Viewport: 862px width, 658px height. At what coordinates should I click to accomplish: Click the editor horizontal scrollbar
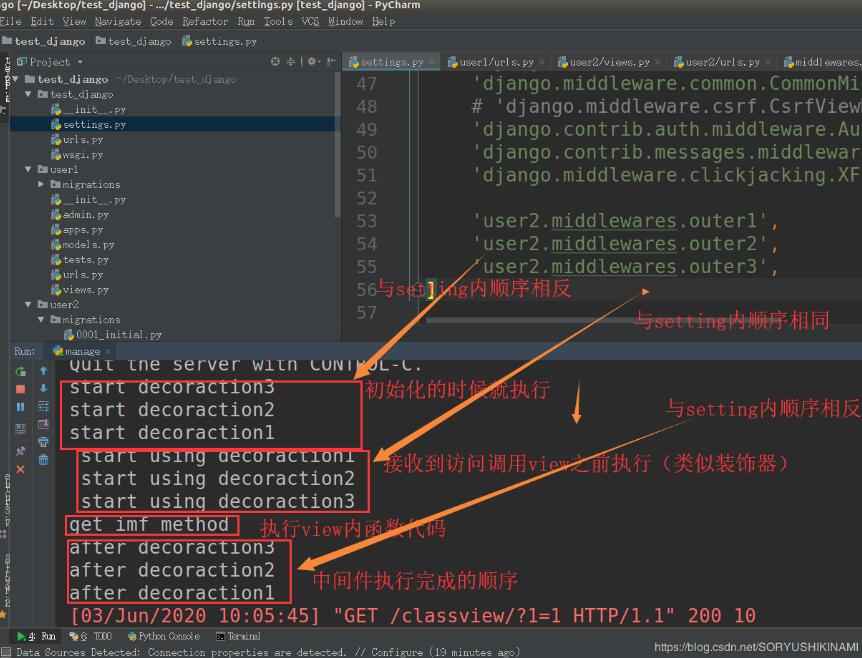coord(643,320)
